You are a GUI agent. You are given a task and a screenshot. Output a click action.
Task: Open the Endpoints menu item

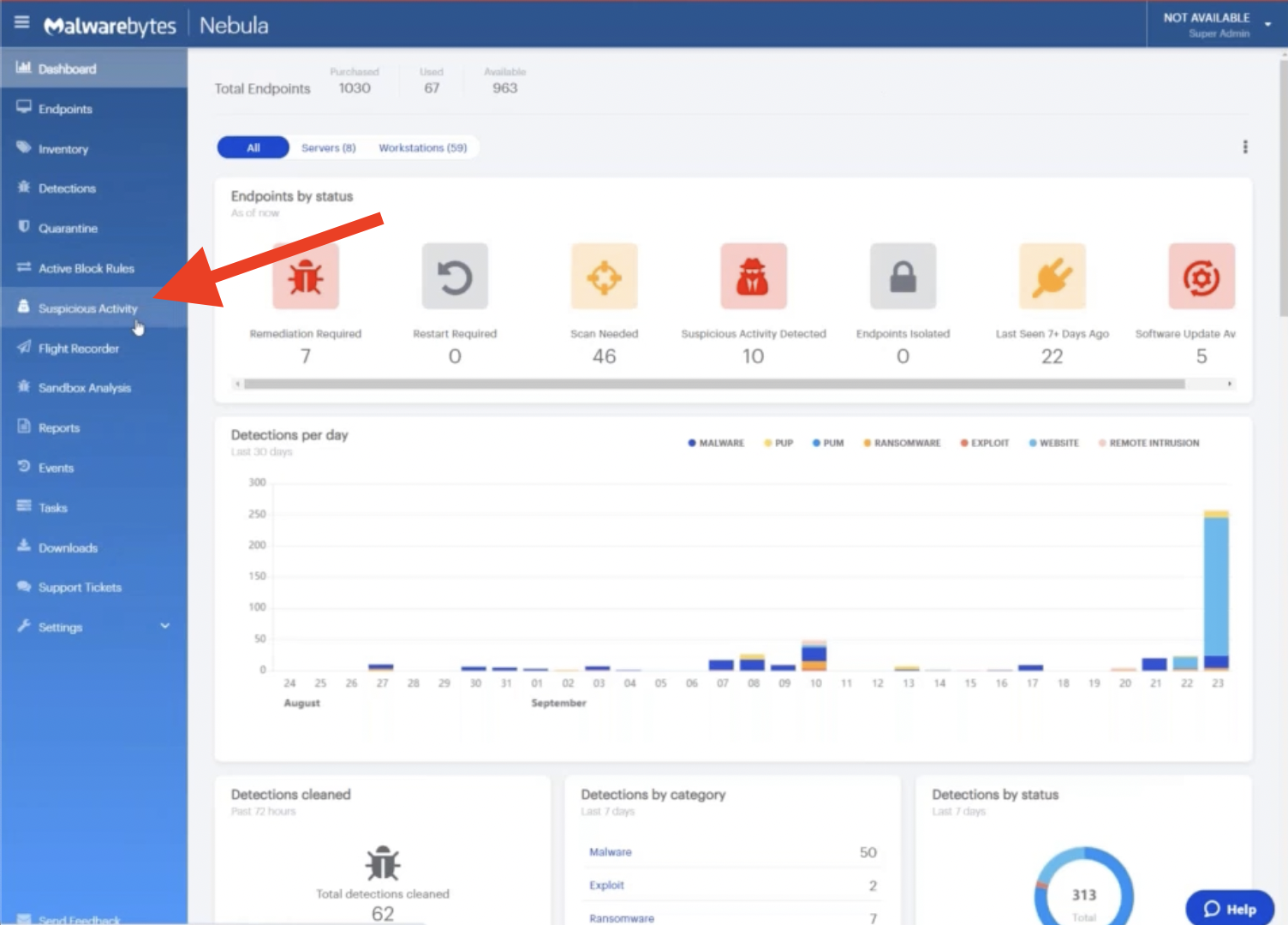pos(94,109)
